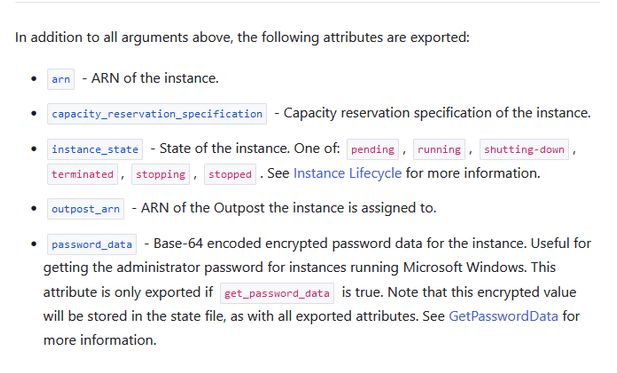617x373 pixels.
Task: Click the stopped state code value
Action: pos(230,174)
